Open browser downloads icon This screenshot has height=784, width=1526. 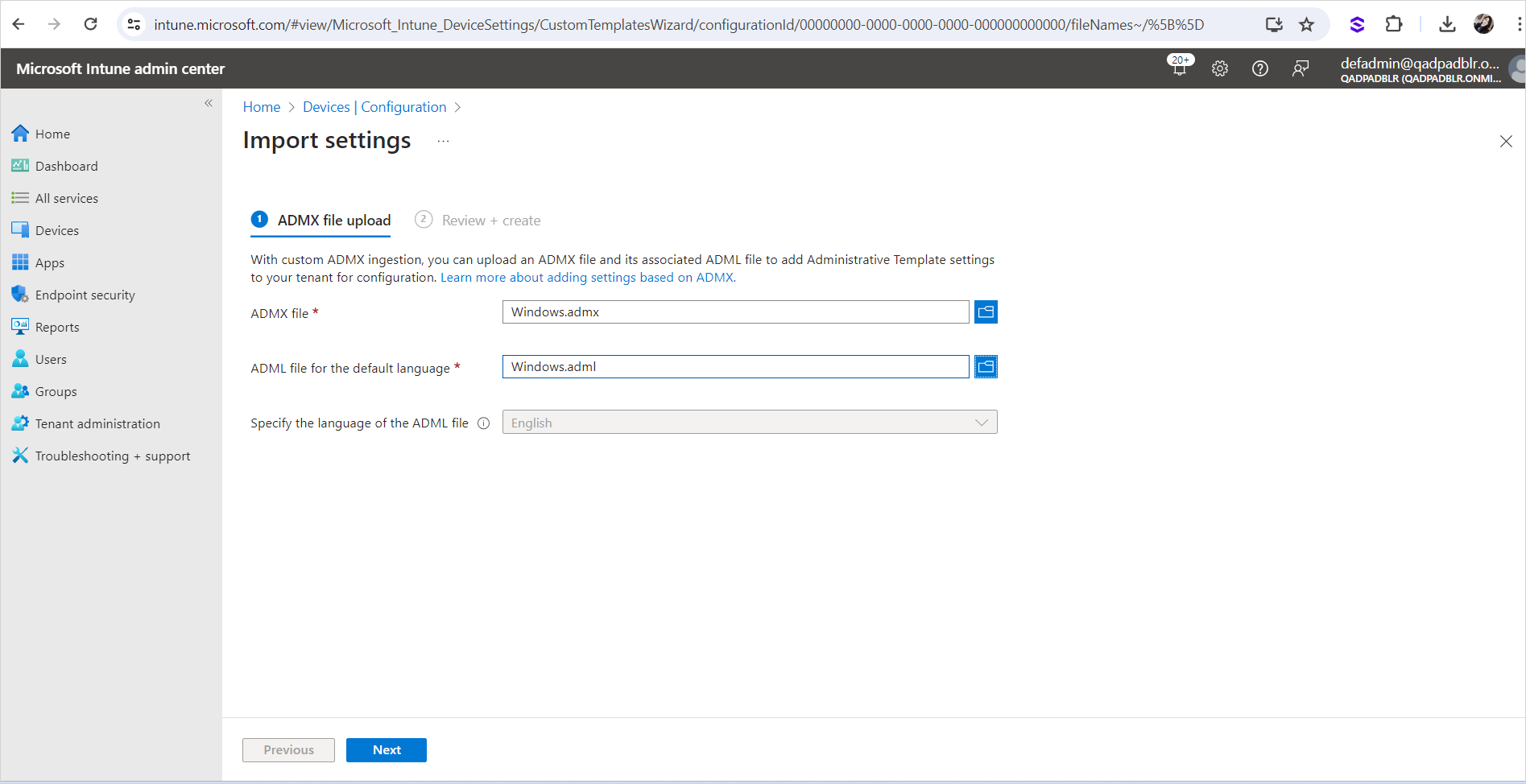(x=1447, y=24)
